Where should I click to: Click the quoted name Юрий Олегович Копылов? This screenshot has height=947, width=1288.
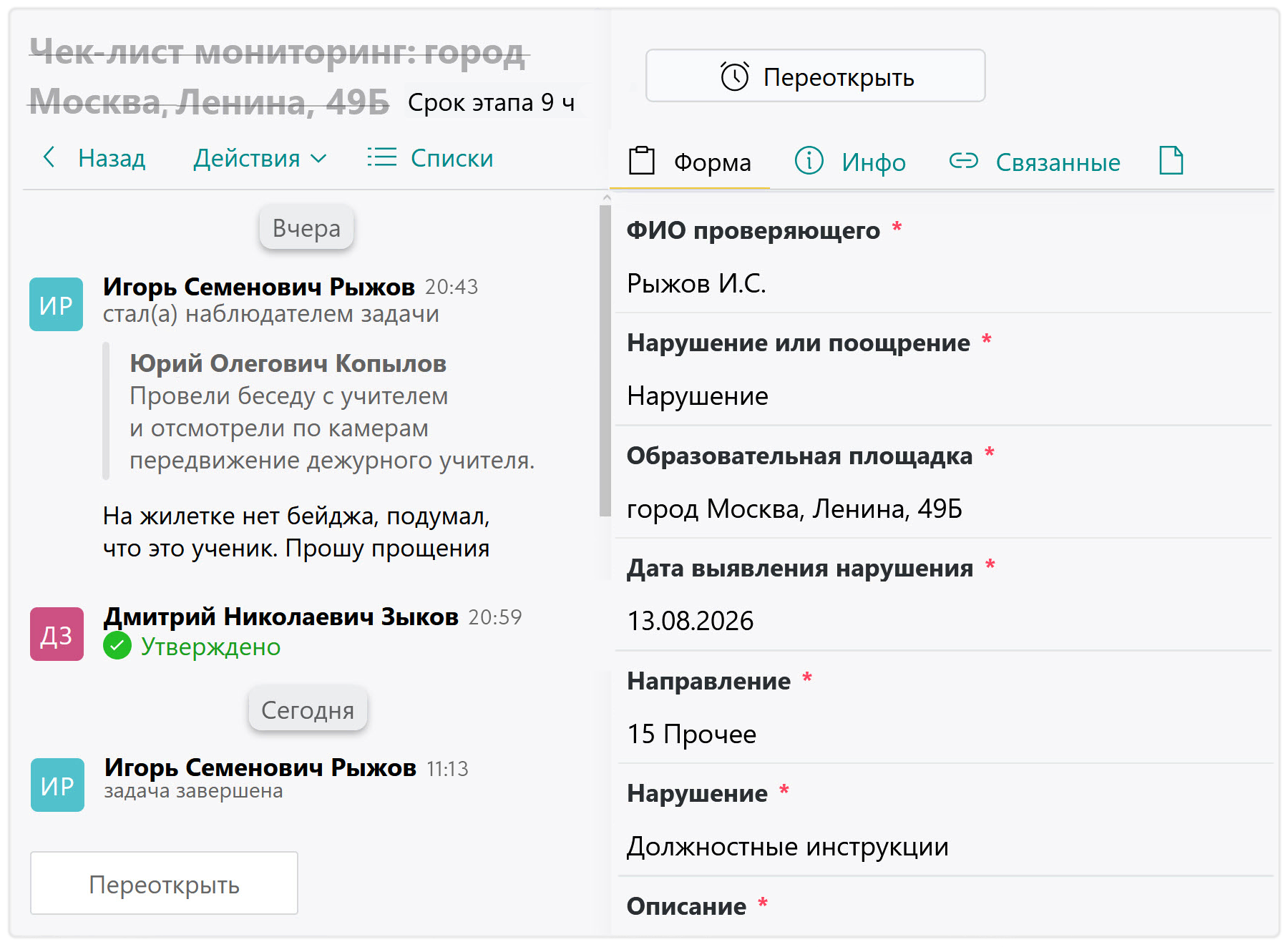(288, 363)
